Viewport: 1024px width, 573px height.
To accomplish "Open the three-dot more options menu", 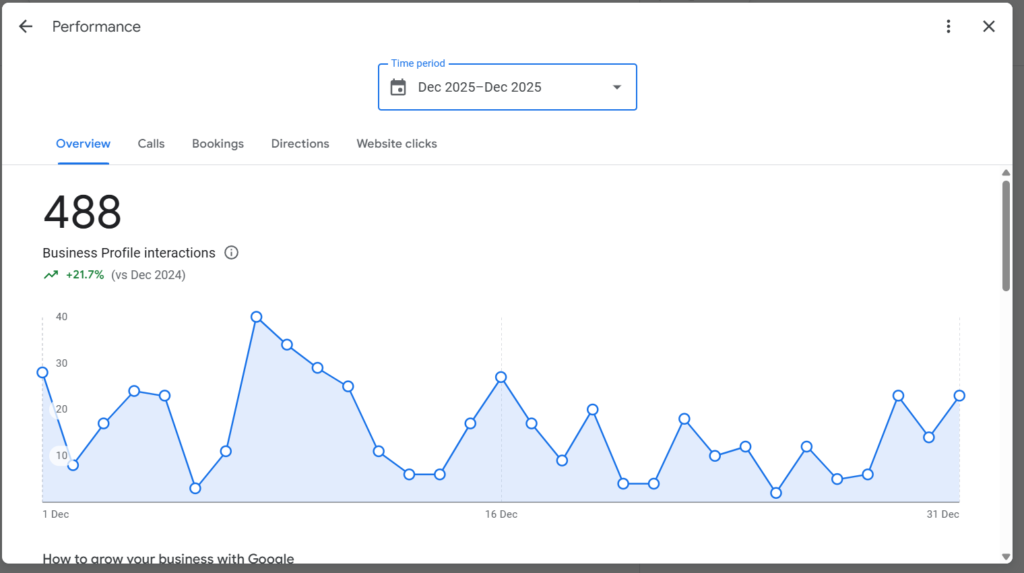I will [948, 27].
